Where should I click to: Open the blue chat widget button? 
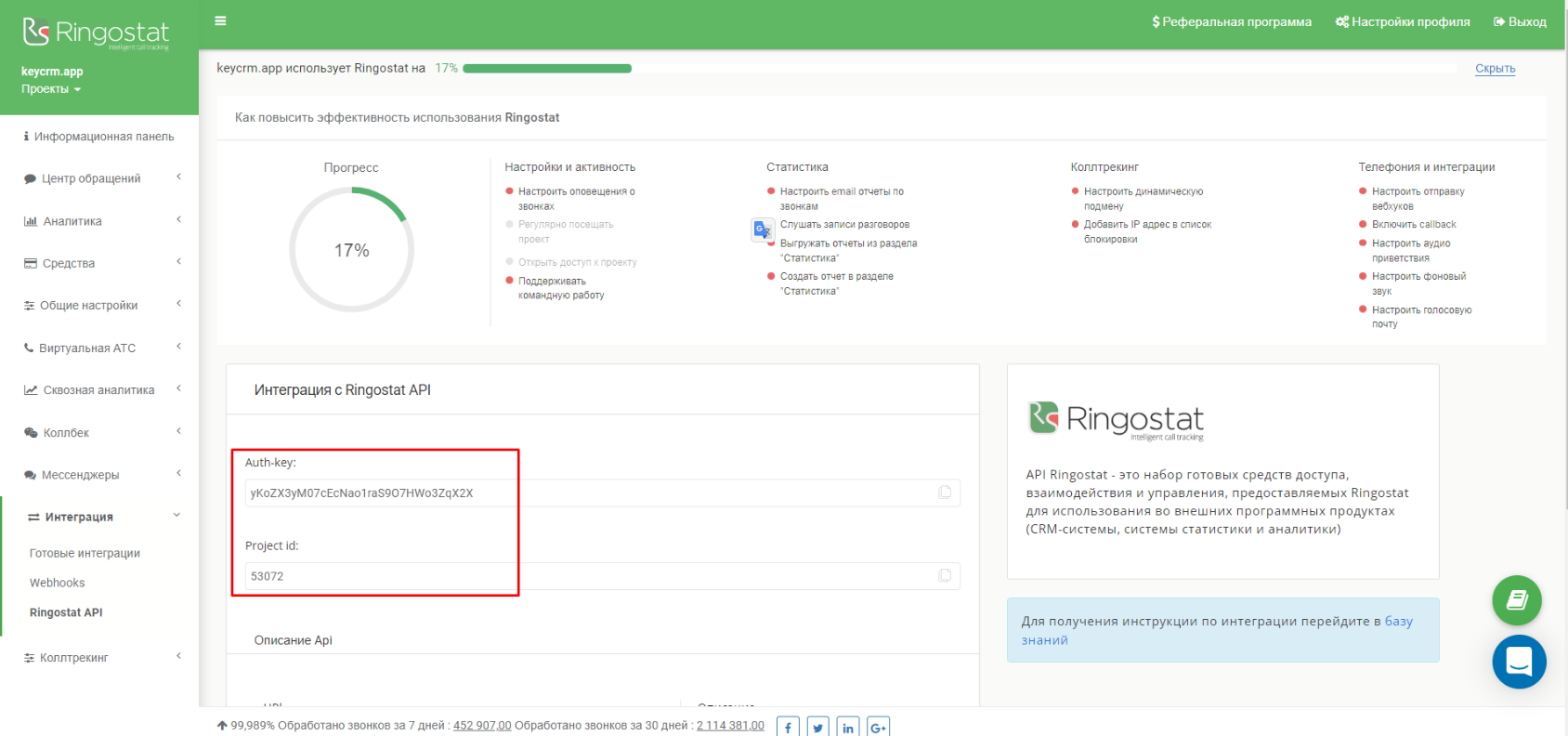pyautogui.click(x=1520, y=662)
